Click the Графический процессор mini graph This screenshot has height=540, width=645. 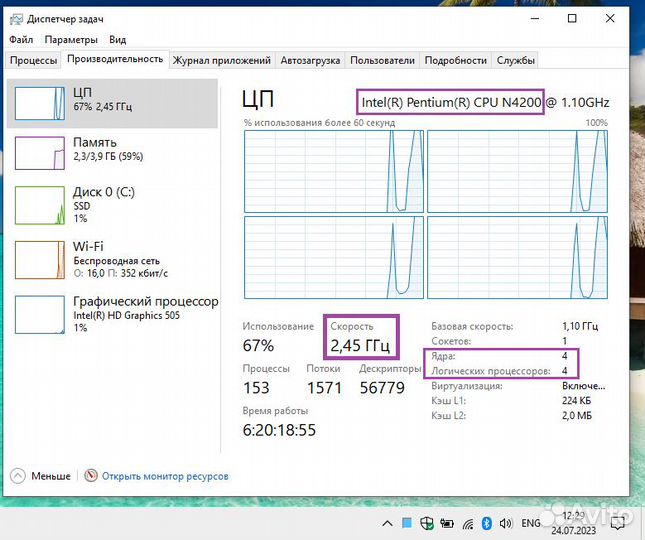click(x=40, y=315)
